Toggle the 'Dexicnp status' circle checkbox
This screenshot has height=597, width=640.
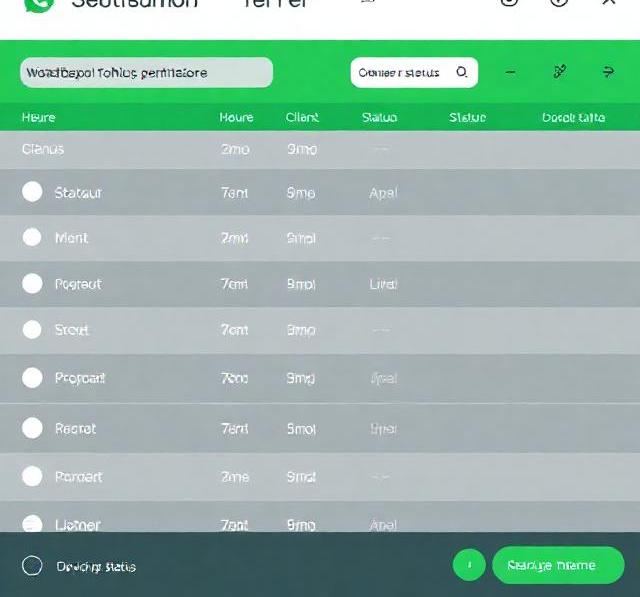[32, 566]
